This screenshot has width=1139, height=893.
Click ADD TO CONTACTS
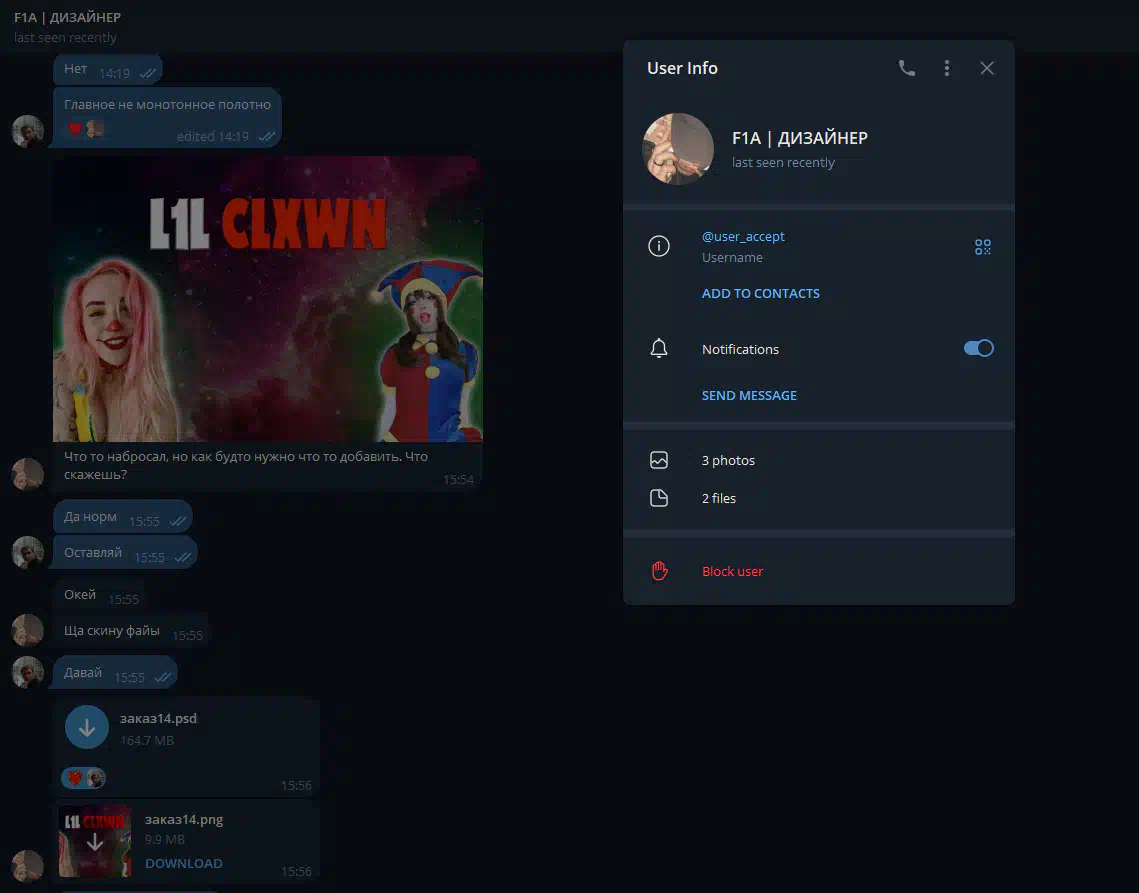pyautogui.click(x=761, y=294)
